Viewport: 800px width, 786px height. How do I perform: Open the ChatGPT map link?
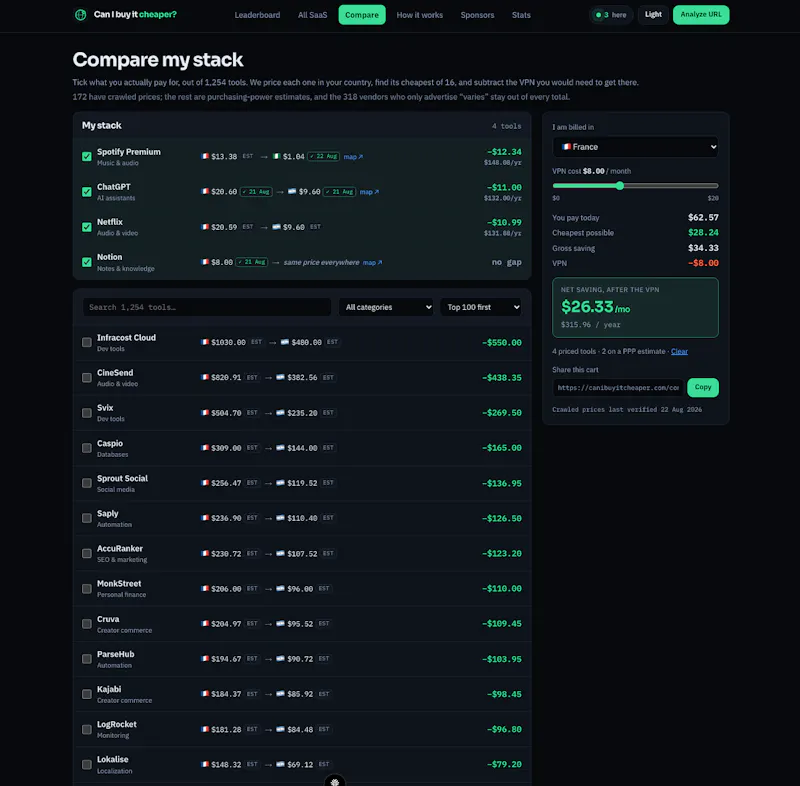369,192
